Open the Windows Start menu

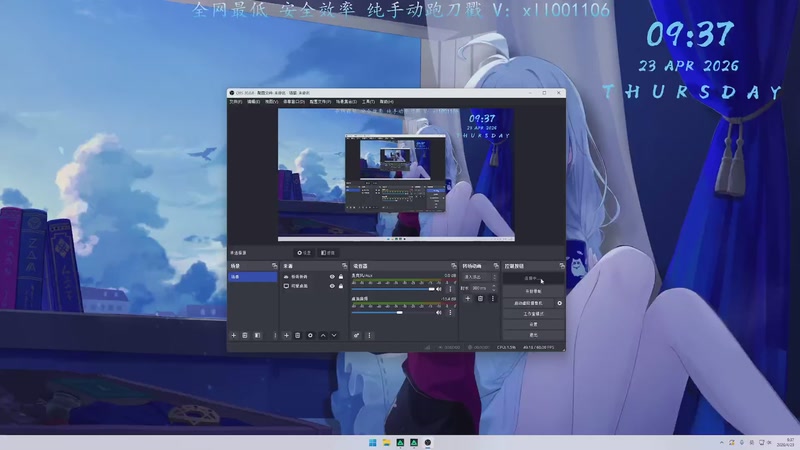pos(372,442)
